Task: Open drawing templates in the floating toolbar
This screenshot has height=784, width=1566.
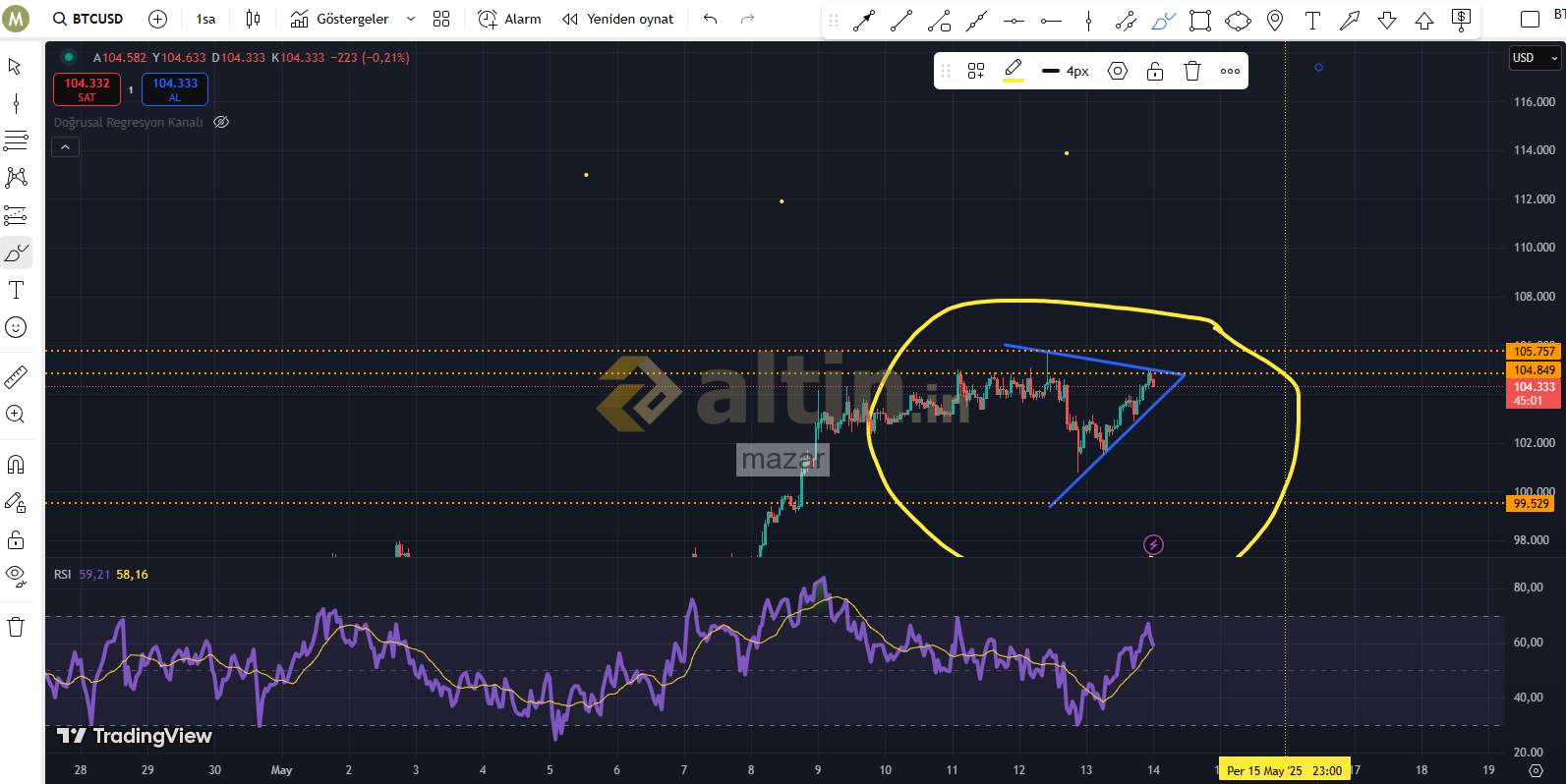Action: click(976, 71)
